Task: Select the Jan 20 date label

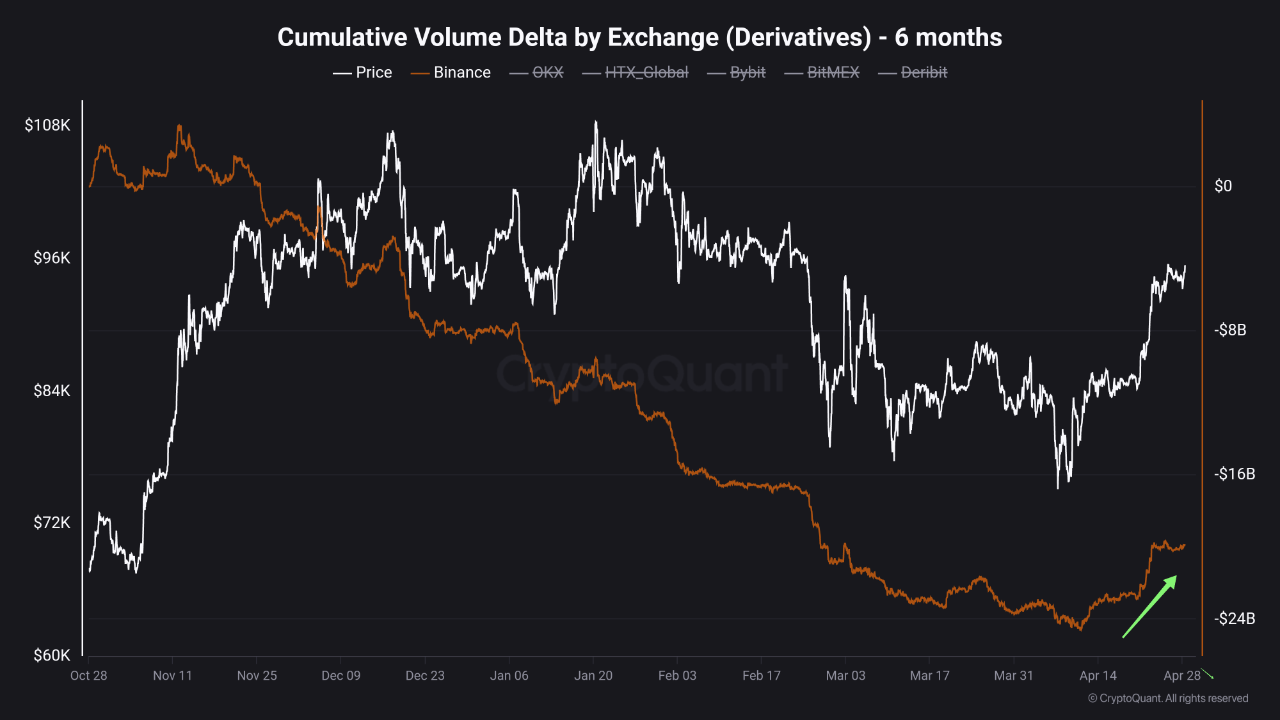Action: 593,676
